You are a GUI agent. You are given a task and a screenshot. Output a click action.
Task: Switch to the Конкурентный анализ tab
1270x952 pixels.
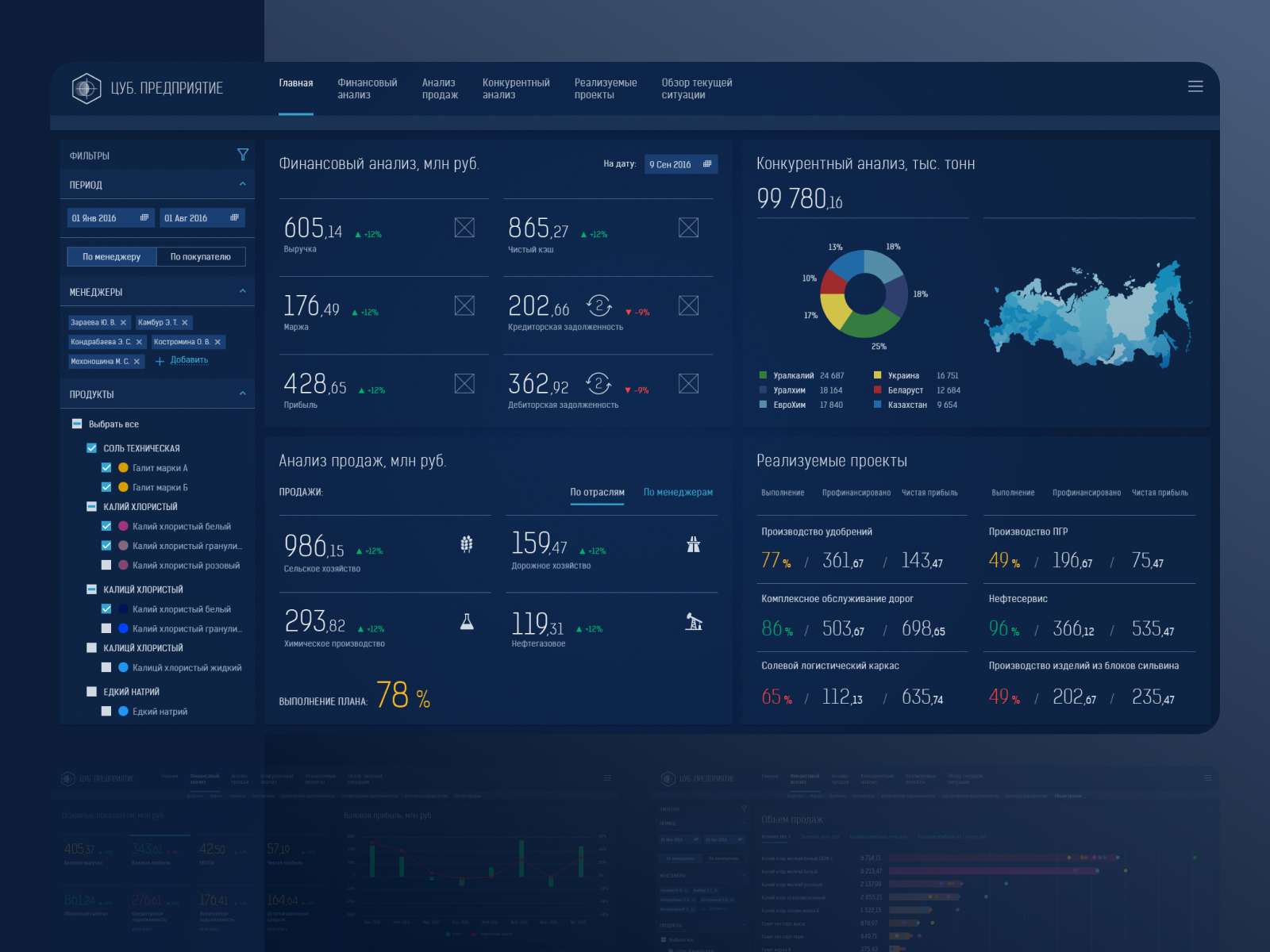515,89
